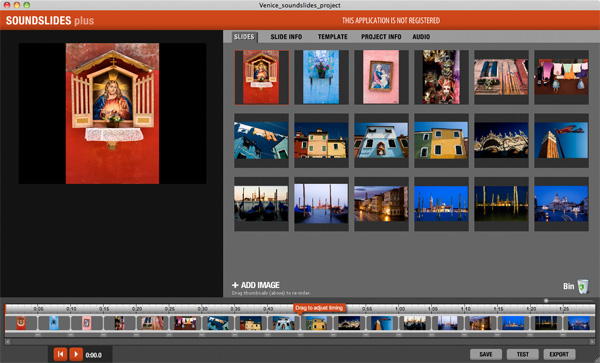Image resolution: width=600 pixels, height=363 pixels.
Task: Click the 0:00.0 playback time display
Action: (93, 355)
